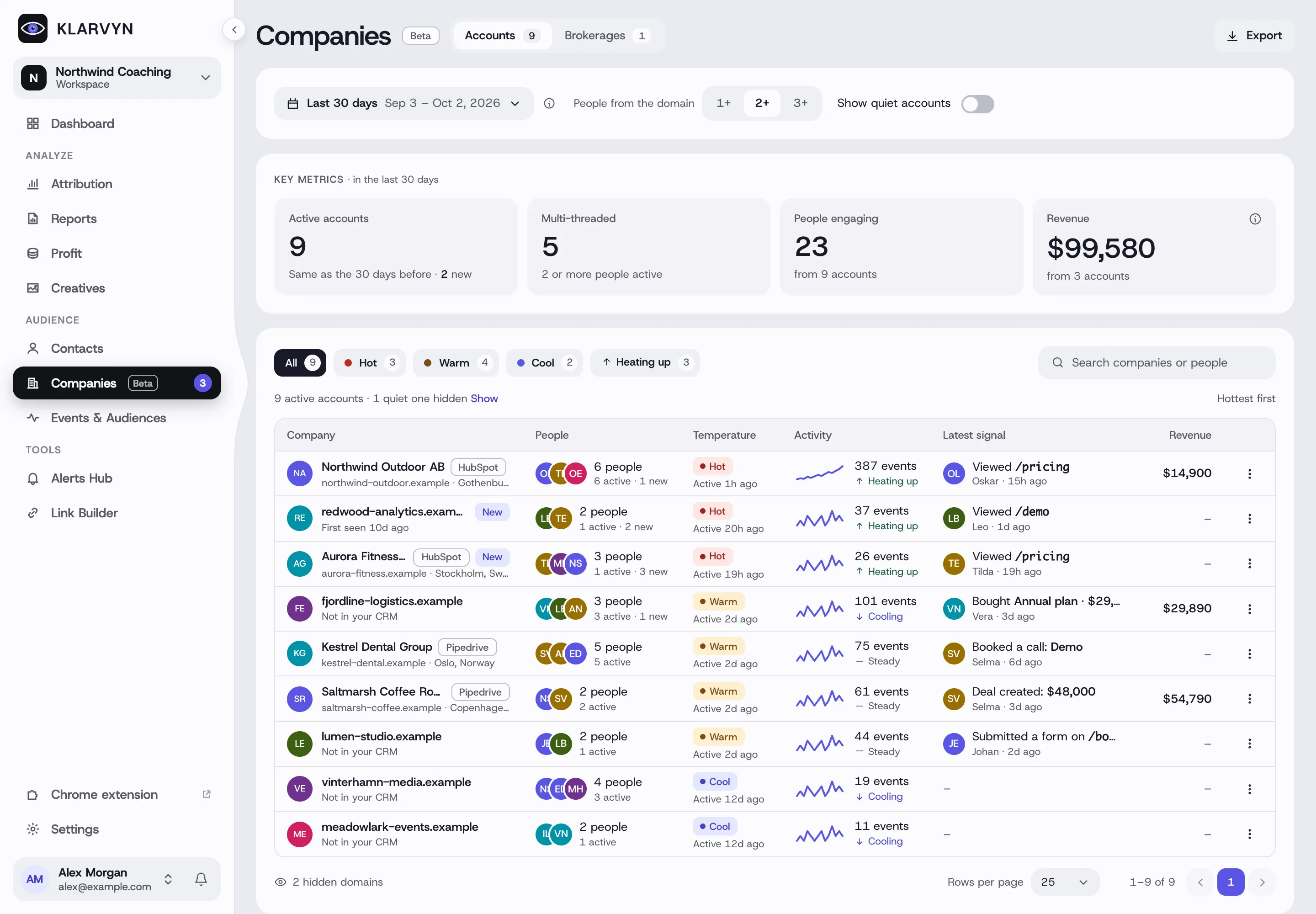Filter accounts by Cool temperature

tap(544, 362)
